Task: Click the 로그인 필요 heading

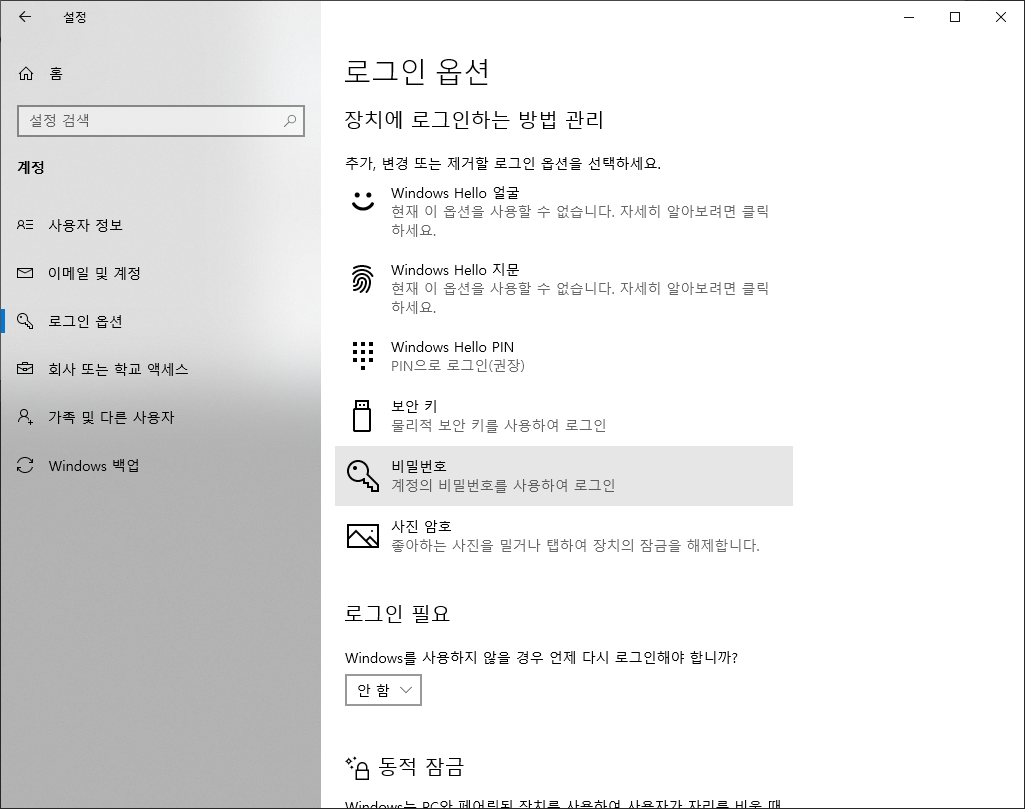Action: tap(397, 614)
